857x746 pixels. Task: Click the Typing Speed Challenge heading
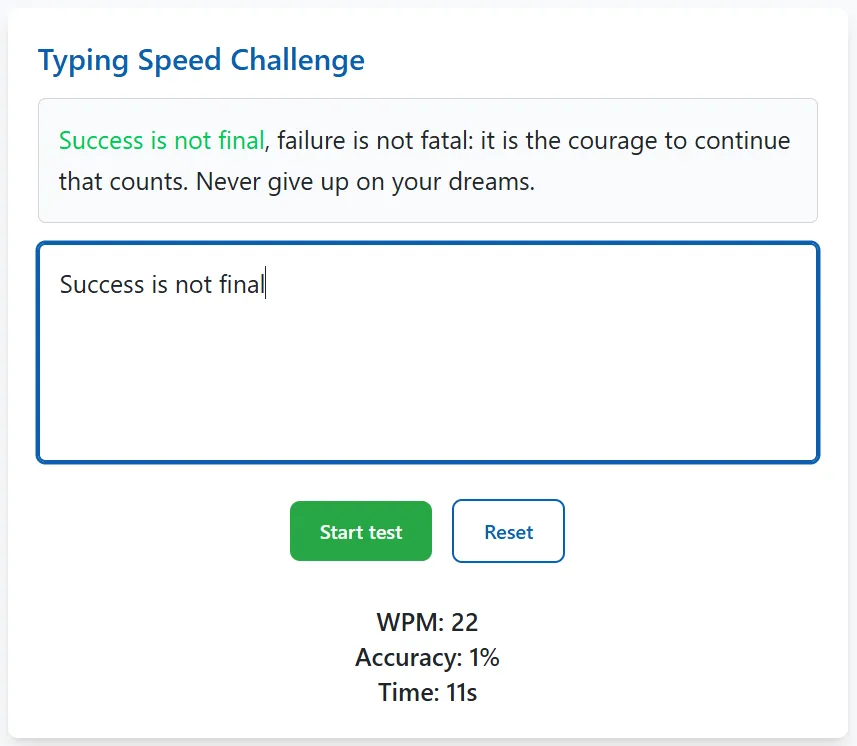tap(201, 60)
